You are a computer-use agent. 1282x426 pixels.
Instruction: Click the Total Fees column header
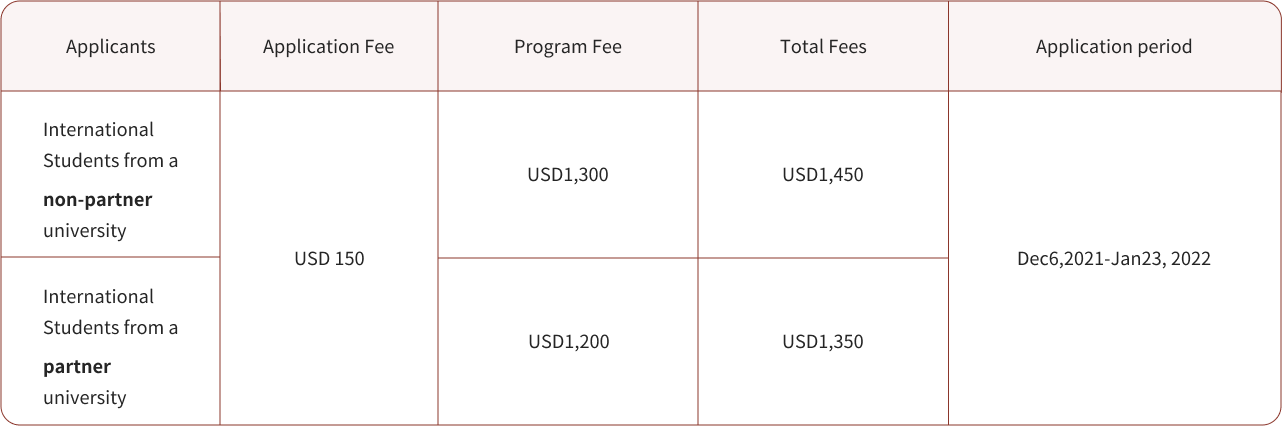(823, 47)
